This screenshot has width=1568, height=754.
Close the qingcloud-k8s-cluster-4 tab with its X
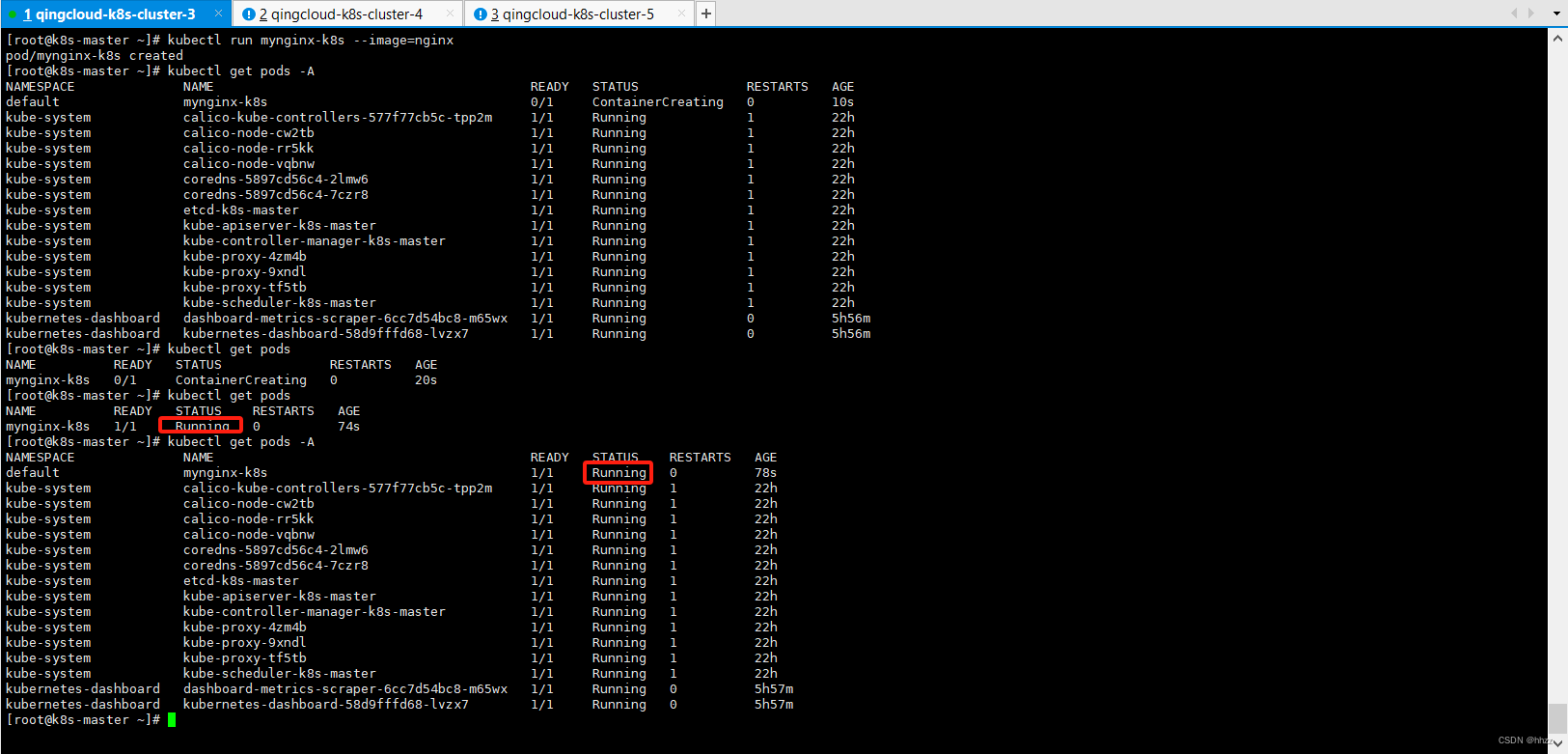[x=450, y=14]
